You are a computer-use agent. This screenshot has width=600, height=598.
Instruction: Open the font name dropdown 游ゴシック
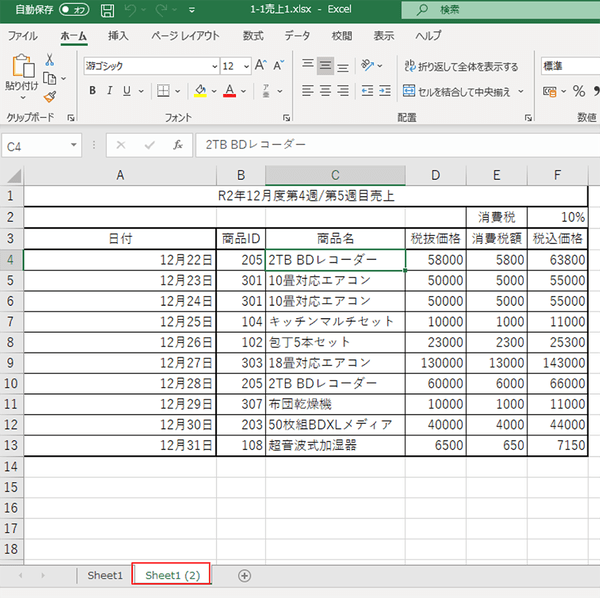(x=215, y=67)
